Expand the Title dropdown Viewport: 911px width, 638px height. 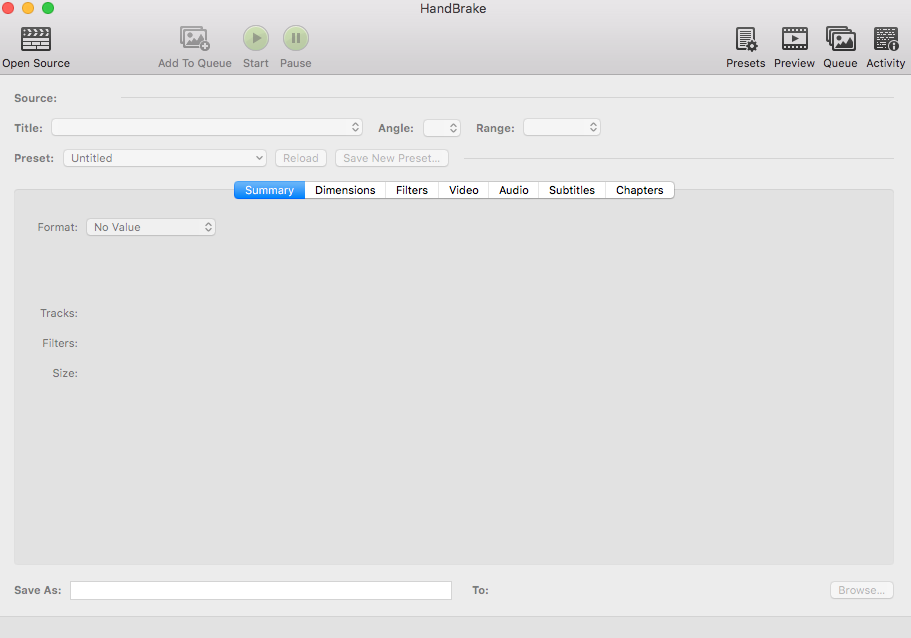pos(207,127)
